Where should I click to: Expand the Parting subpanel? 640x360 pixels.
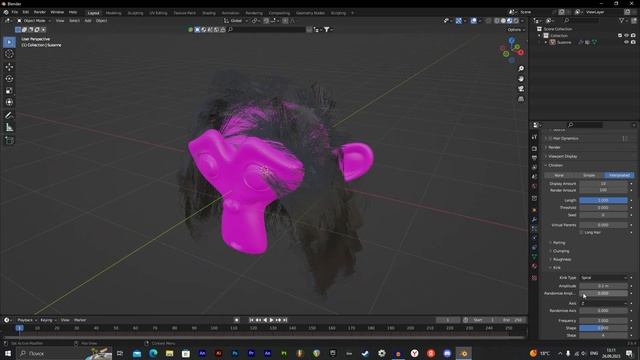tap(558, 243)
